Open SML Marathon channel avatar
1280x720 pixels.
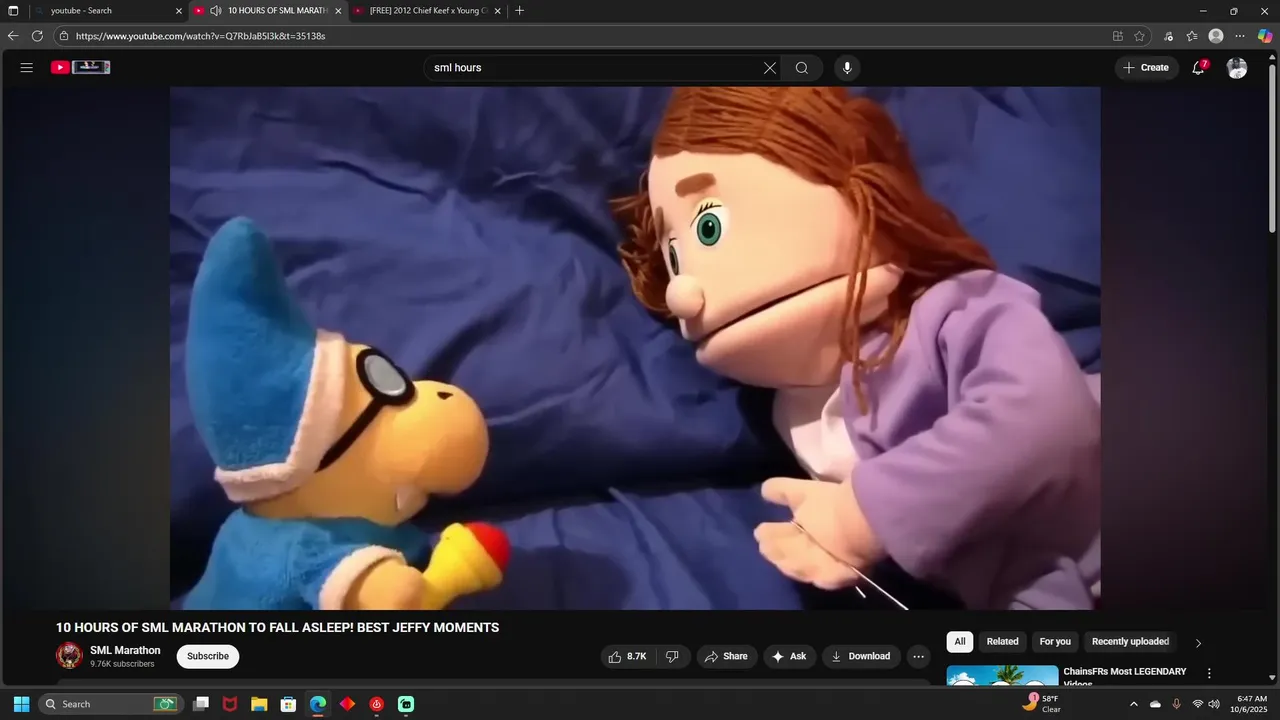[69, 656]
